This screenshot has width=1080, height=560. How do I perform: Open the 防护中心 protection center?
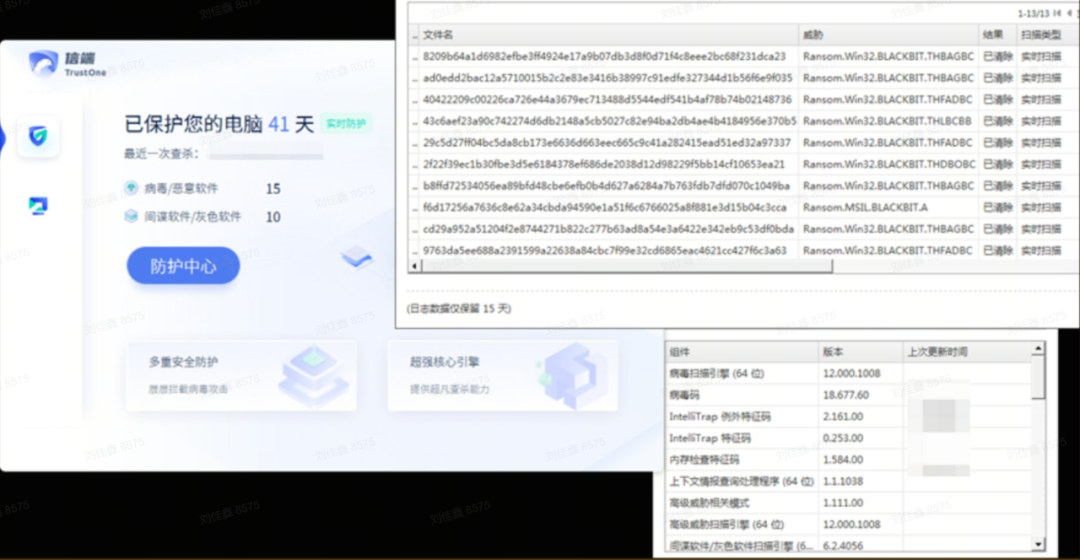[x=182, y=266]
